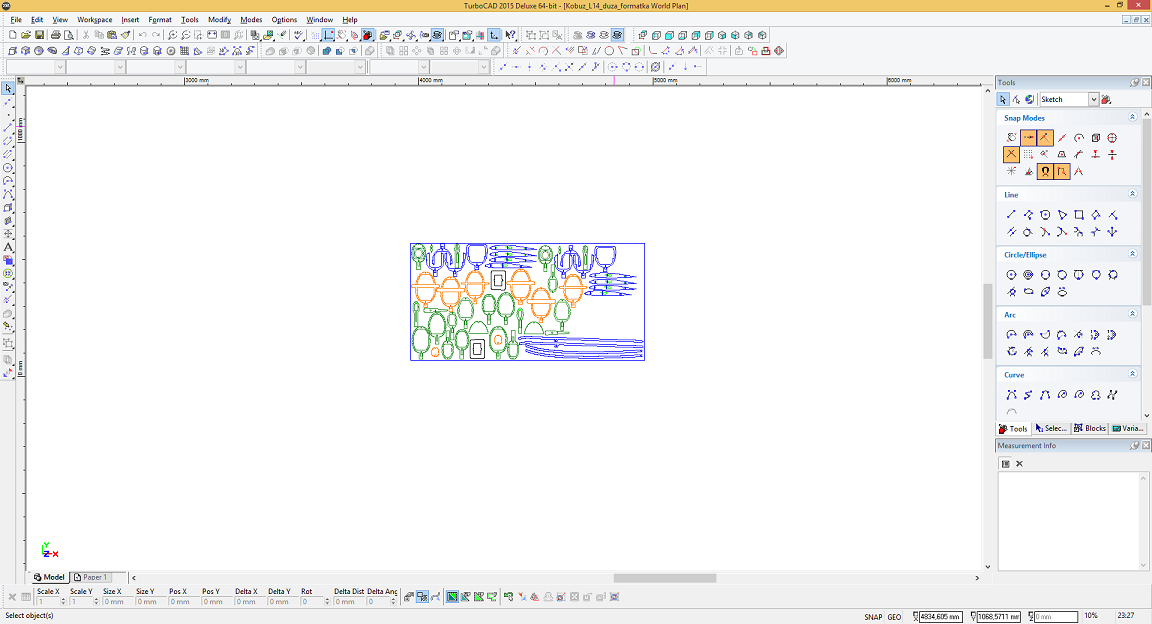Open the Varia... panel tab

[x=1128, y=428]
